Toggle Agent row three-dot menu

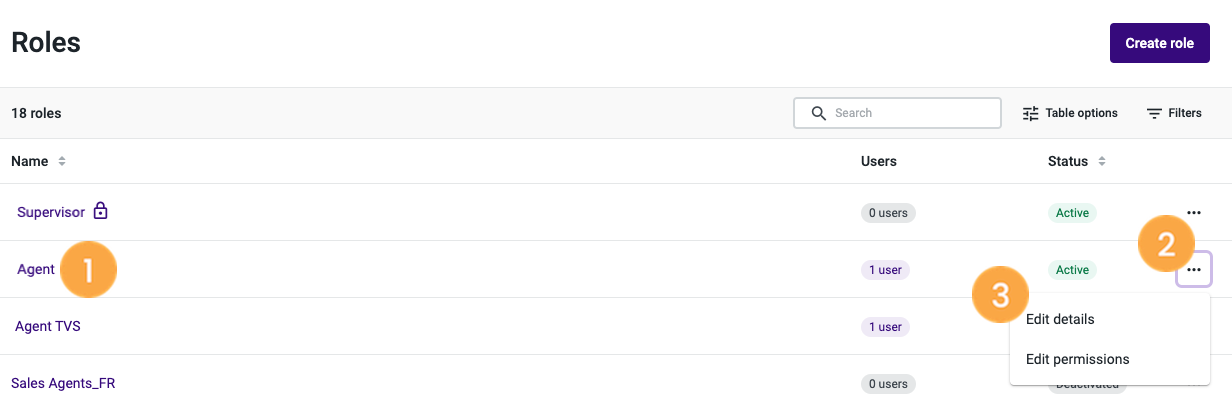click(x=1194, y=269)
